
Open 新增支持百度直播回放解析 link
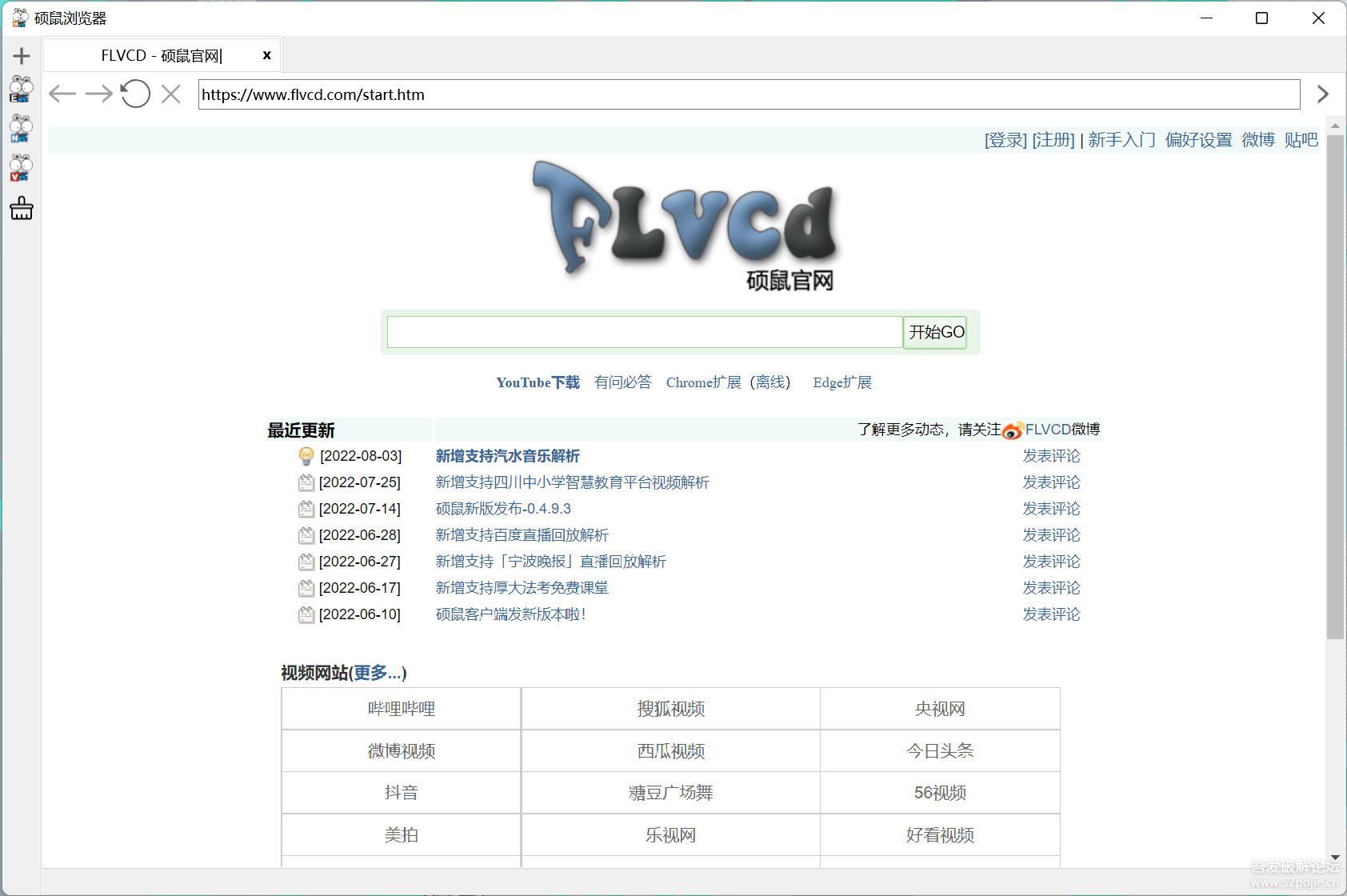point(522,535)
